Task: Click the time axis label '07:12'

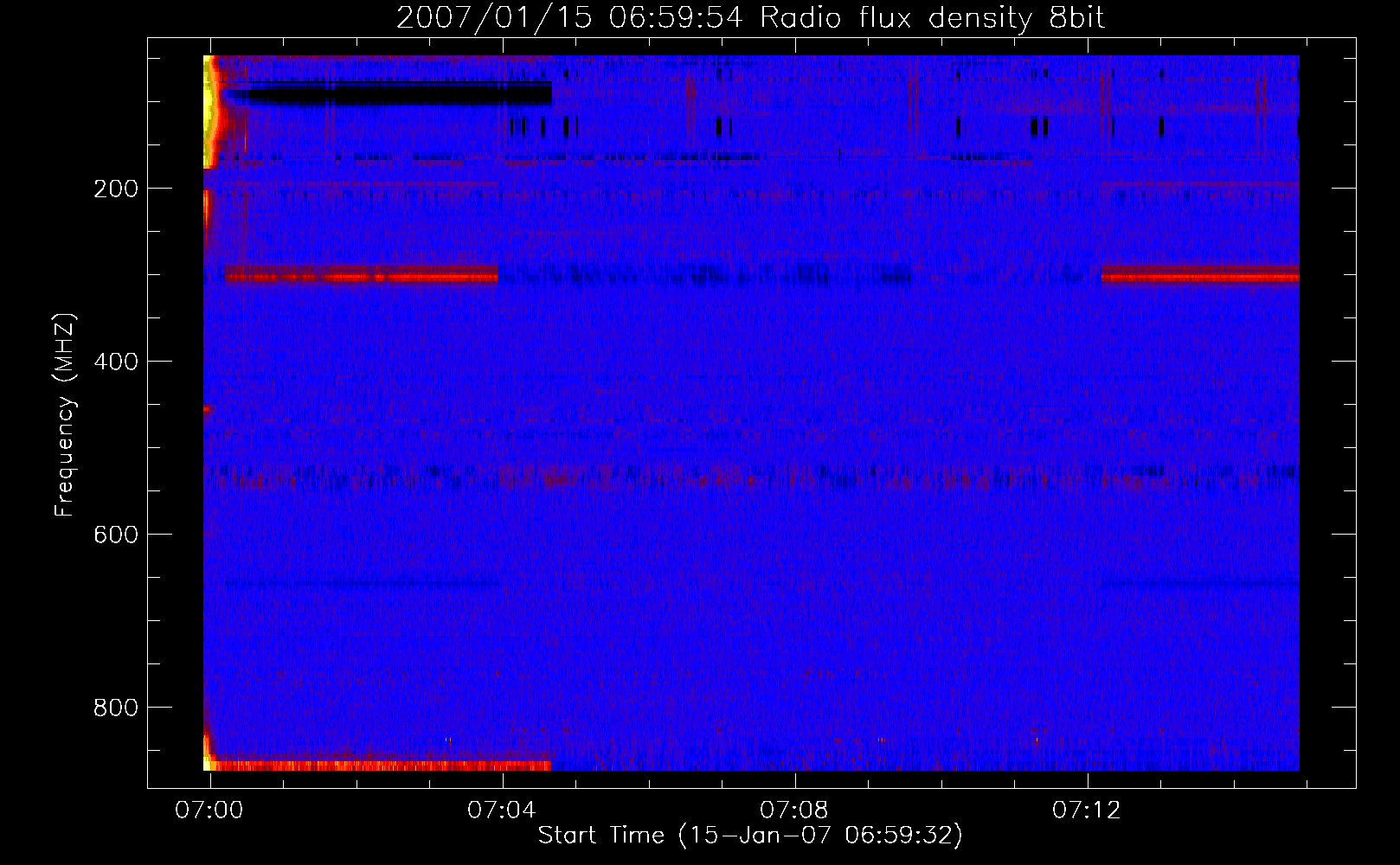Action: point(1087,811)
